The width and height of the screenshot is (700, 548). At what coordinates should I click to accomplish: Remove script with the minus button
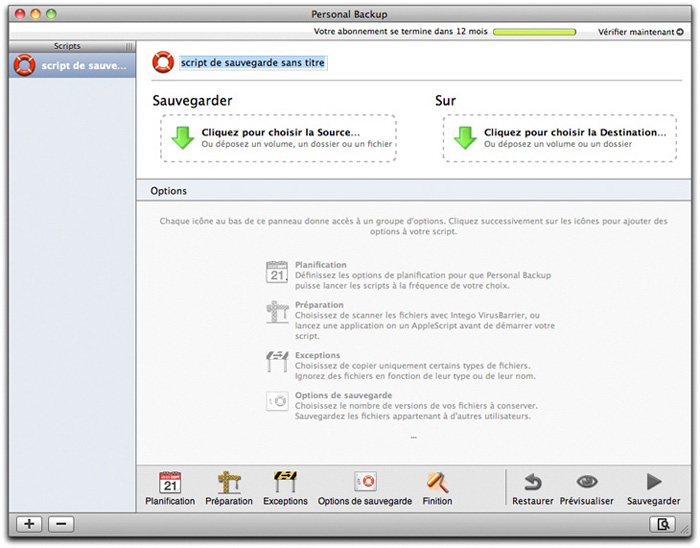click(x=61, y=524)
